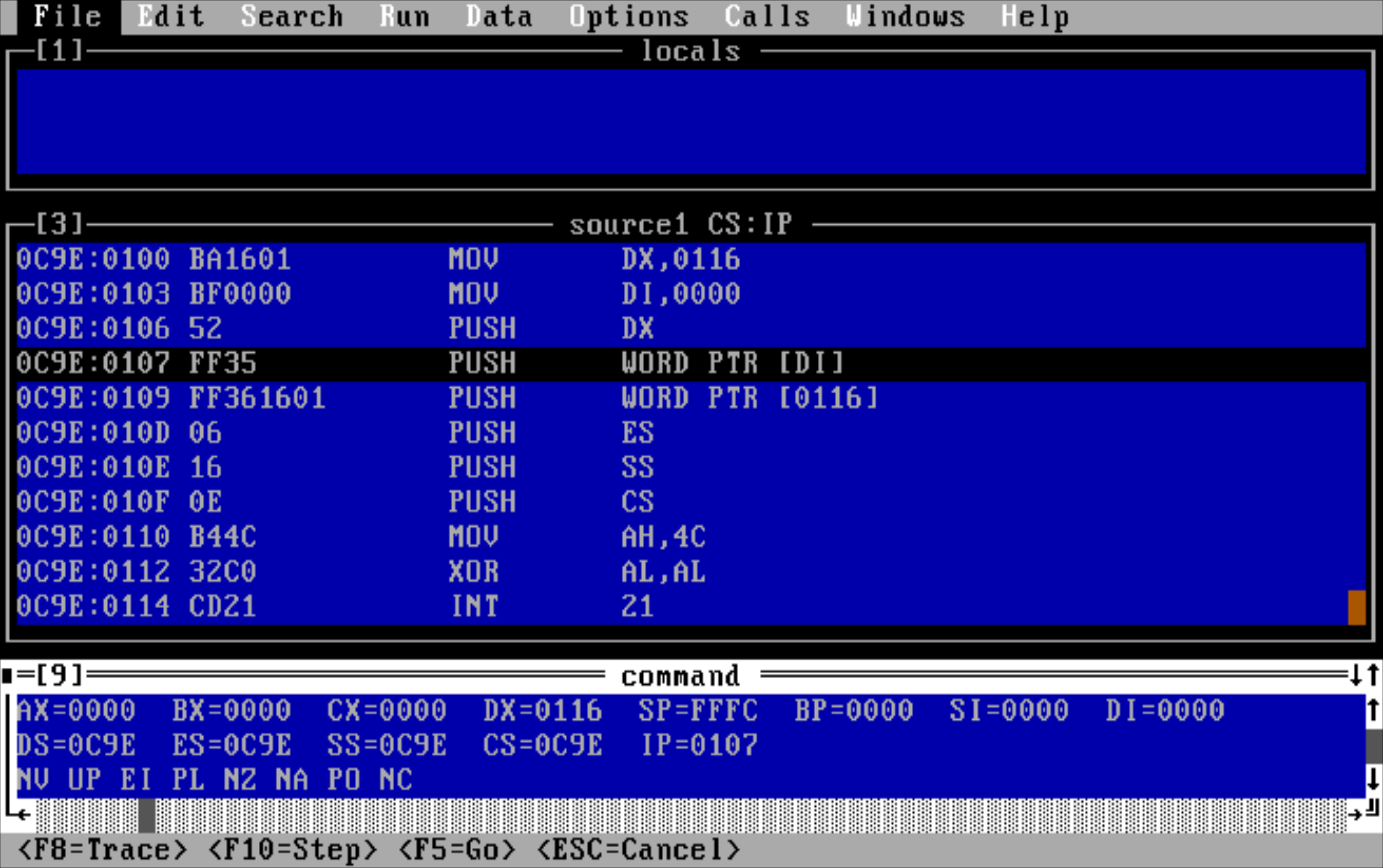Click the command window horizontal scrollbar right arrow
This screenshot has width=1383, height=868.
pos(1356,814)
